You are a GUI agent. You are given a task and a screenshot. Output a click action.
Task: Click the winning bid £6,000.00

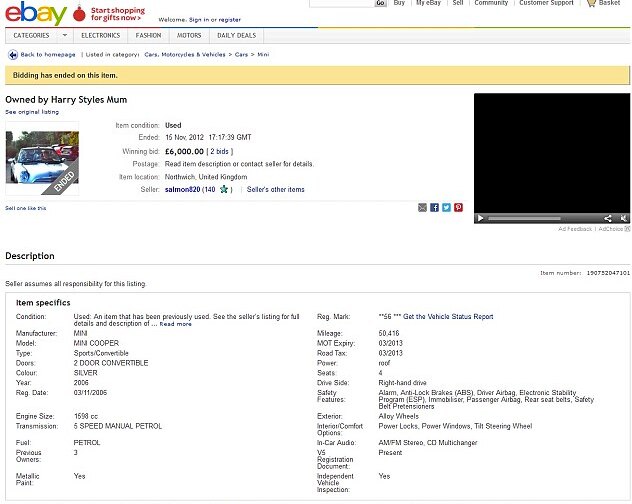(x=185, y=152)
